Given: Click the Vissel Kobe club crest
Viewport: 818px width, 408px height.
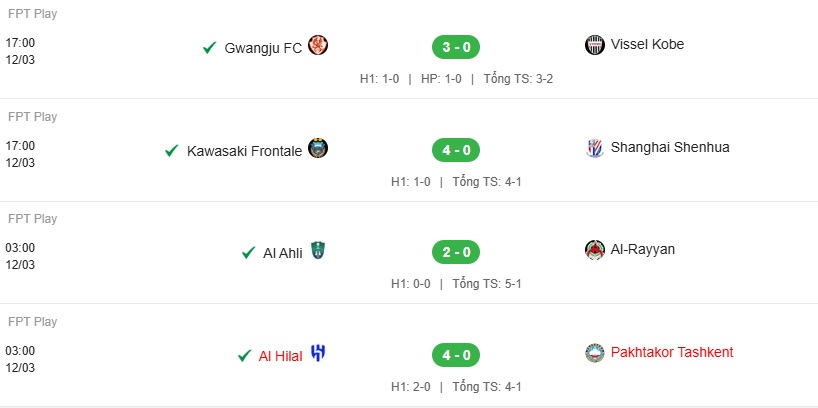Looking at the screenshot, I should 595,45.
